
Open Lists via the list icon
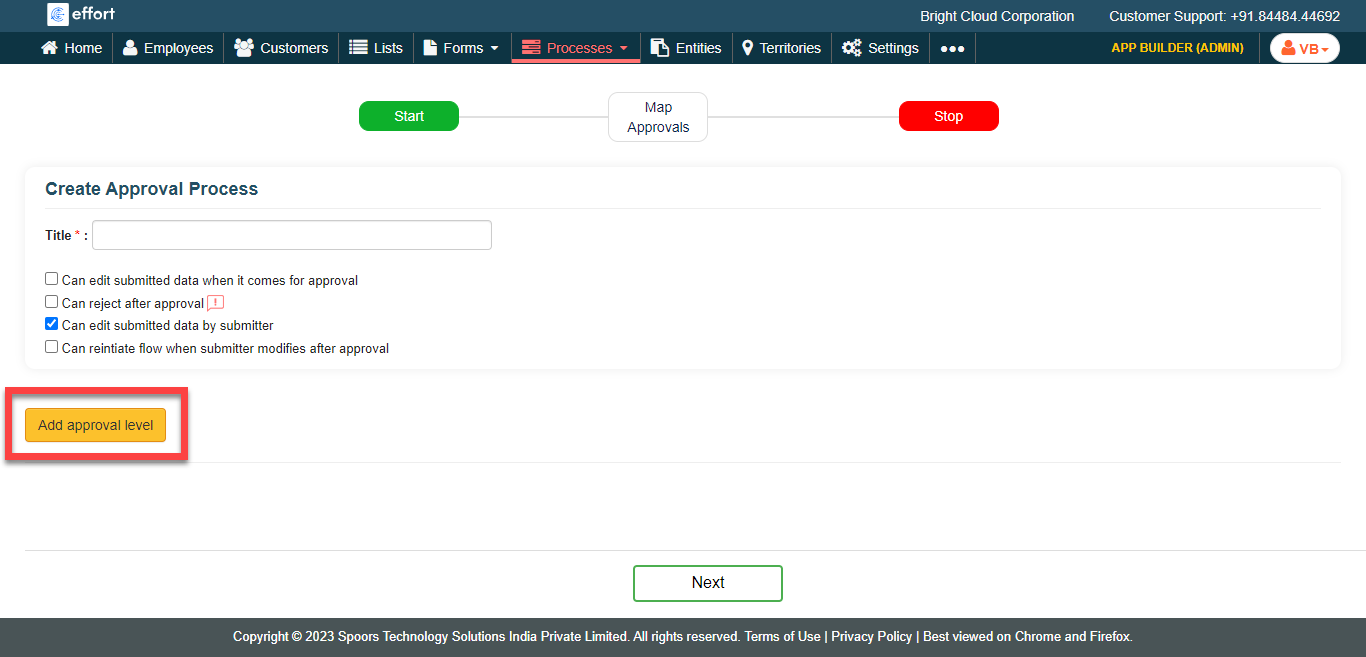[x=358, y=48]
